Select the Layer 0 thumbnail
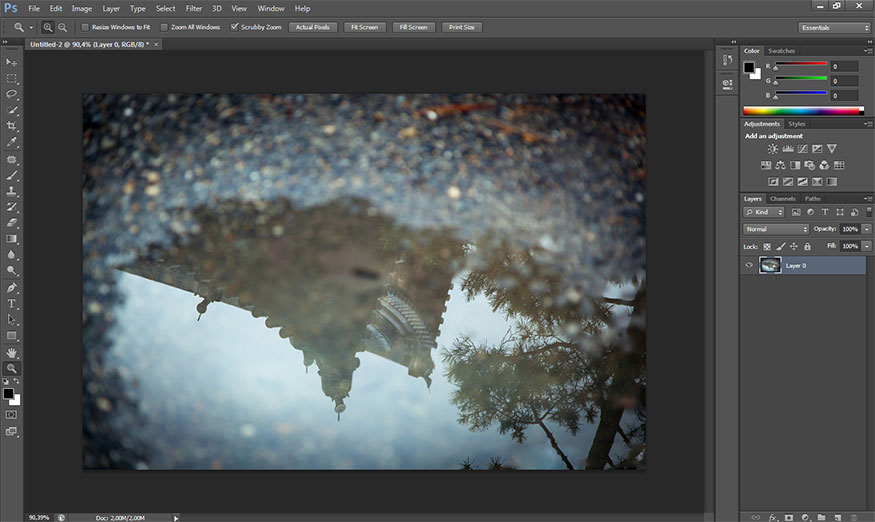Image resolution: width=875 pixels, height=522 pixels. pos(770,265)
